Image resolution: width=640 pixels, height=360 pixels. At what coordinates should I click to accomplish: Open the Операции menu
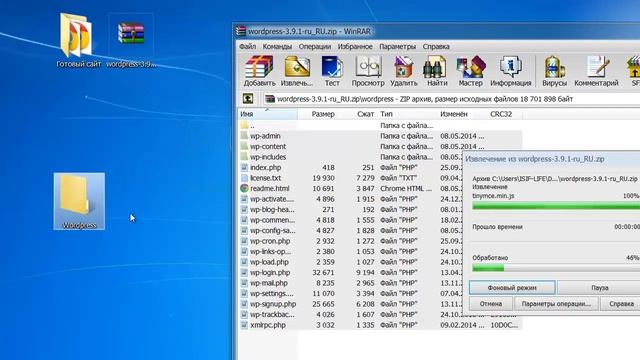(315, 47)
